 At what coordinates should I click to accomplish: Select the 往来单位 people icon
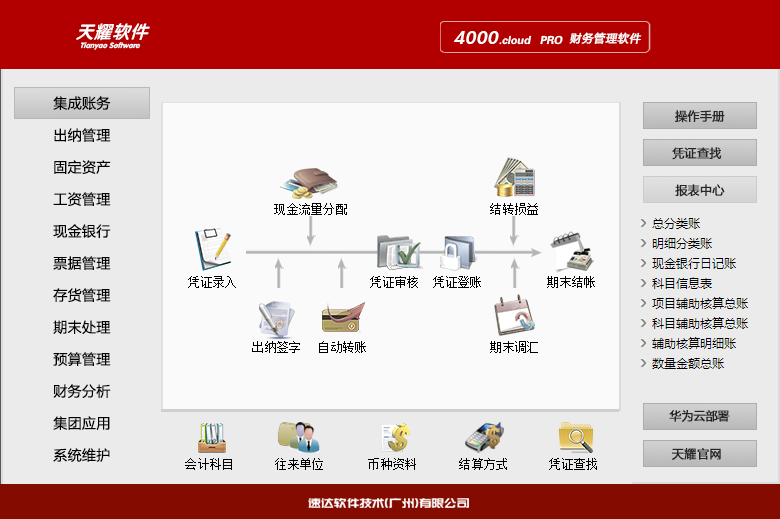coord(299,437)
